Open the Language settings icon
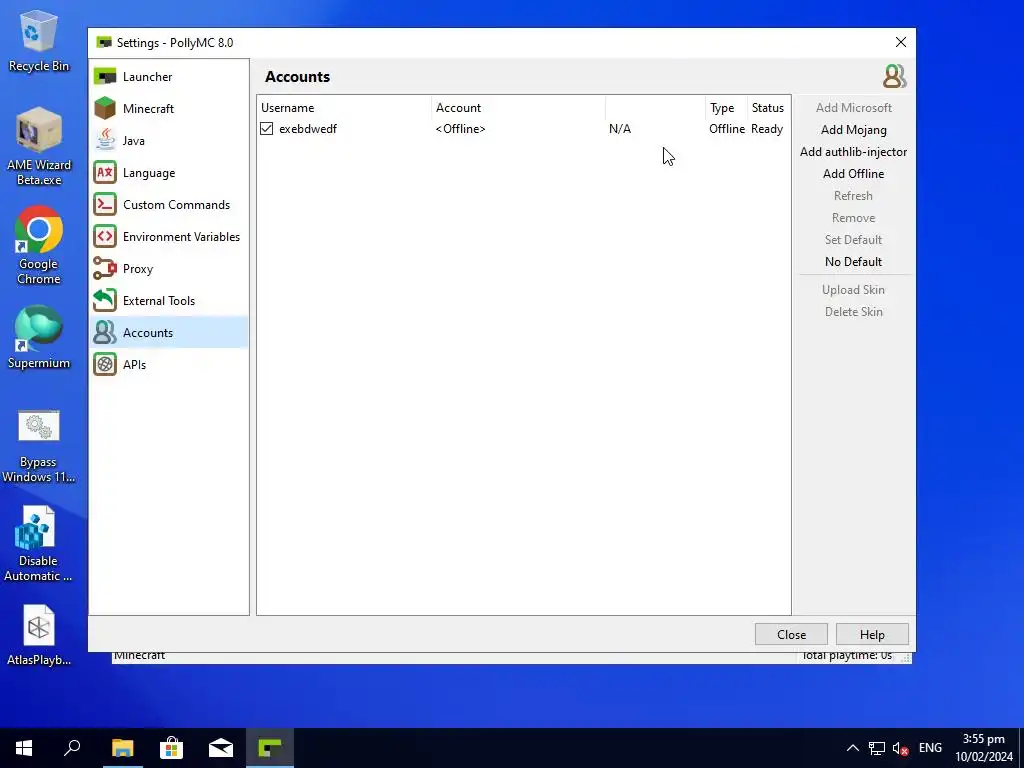 (x=104, y=172)
